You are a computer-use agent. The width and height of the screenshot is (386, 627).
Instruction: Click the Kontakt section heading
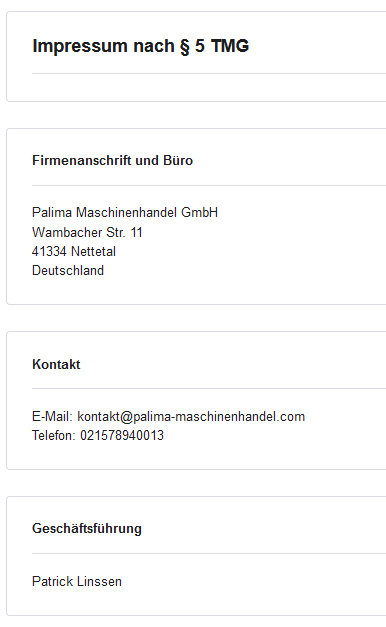56,364
